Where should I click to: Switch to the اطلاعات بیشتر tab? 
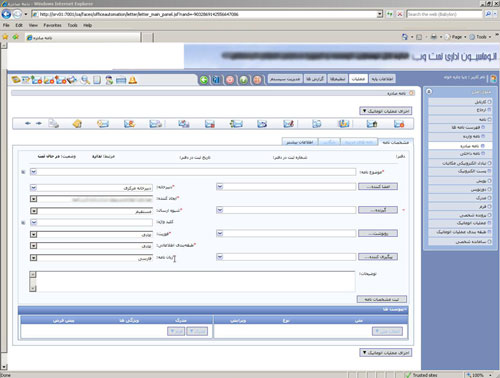[x=300, y=142]
